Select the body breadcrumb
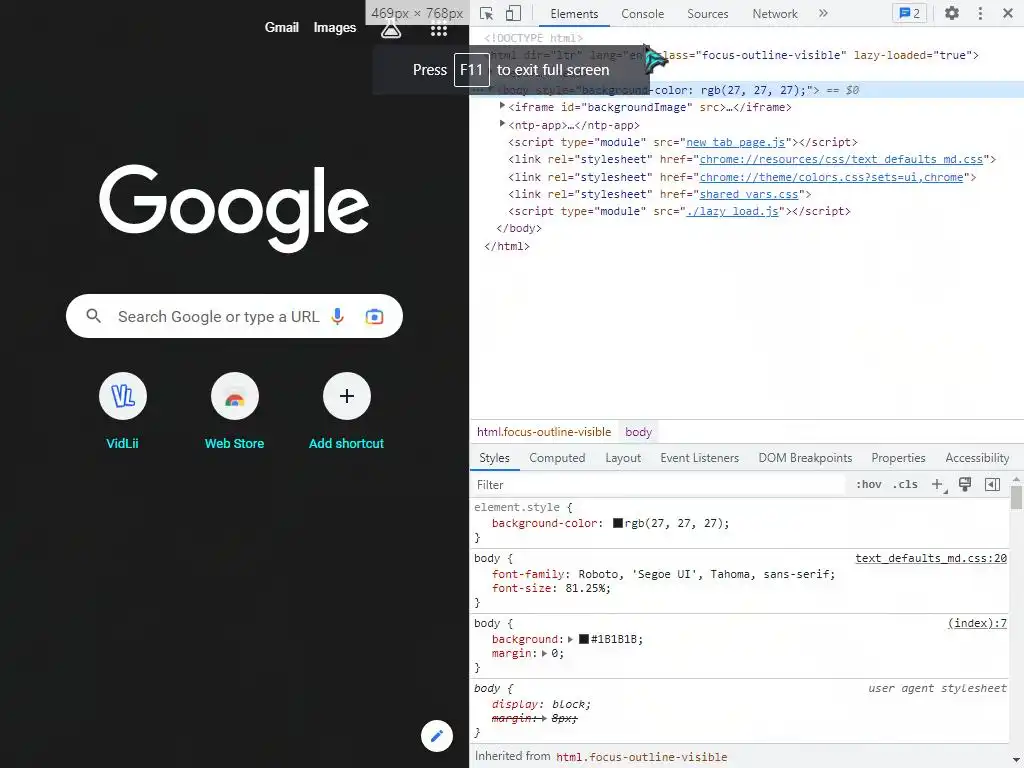The width and height of the screenshot is (1024, 768). tap(638, 432)
